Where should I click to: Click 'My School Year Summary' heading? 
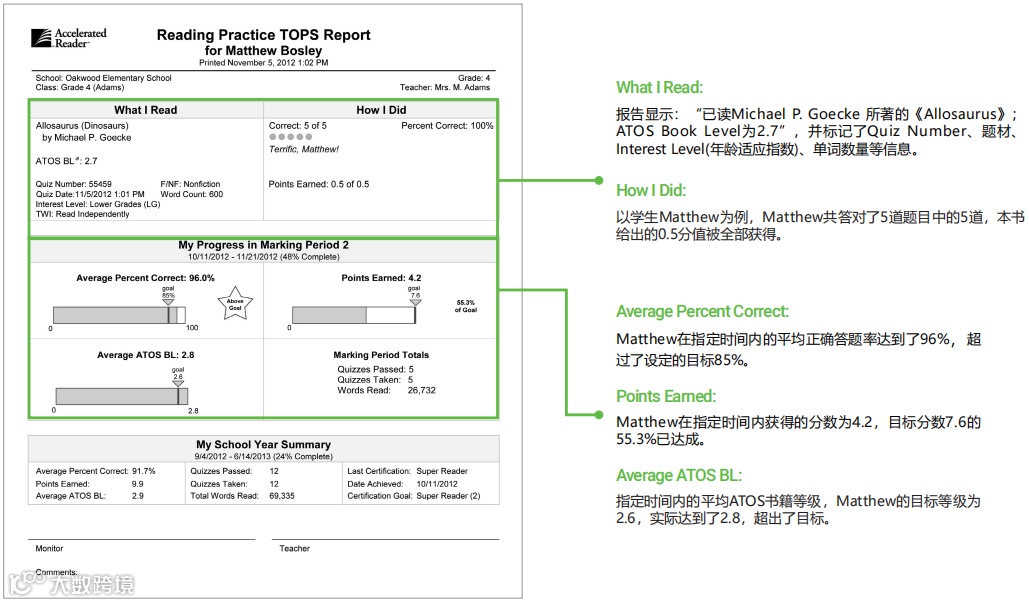click(263, 445)
